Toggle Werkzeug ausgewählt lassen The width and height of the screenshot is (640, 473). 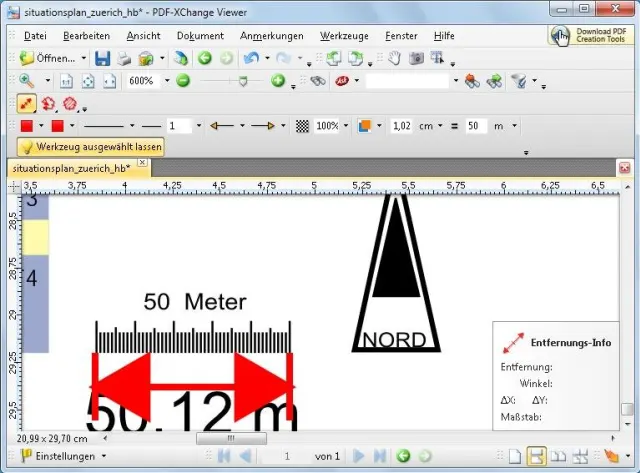click(91, 147)
